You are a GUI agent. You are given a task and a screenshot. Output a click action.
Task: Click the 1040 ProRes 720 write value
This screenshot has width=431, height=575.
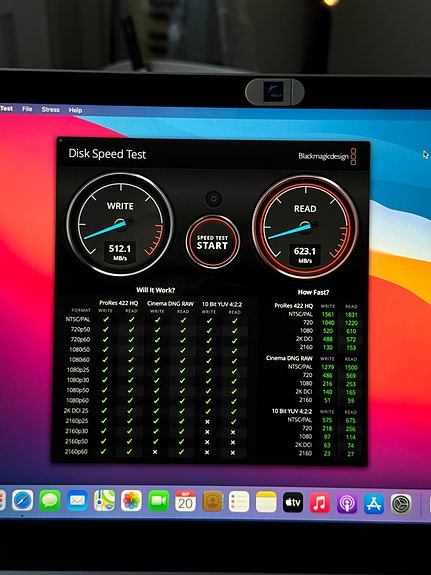point(328,323)
